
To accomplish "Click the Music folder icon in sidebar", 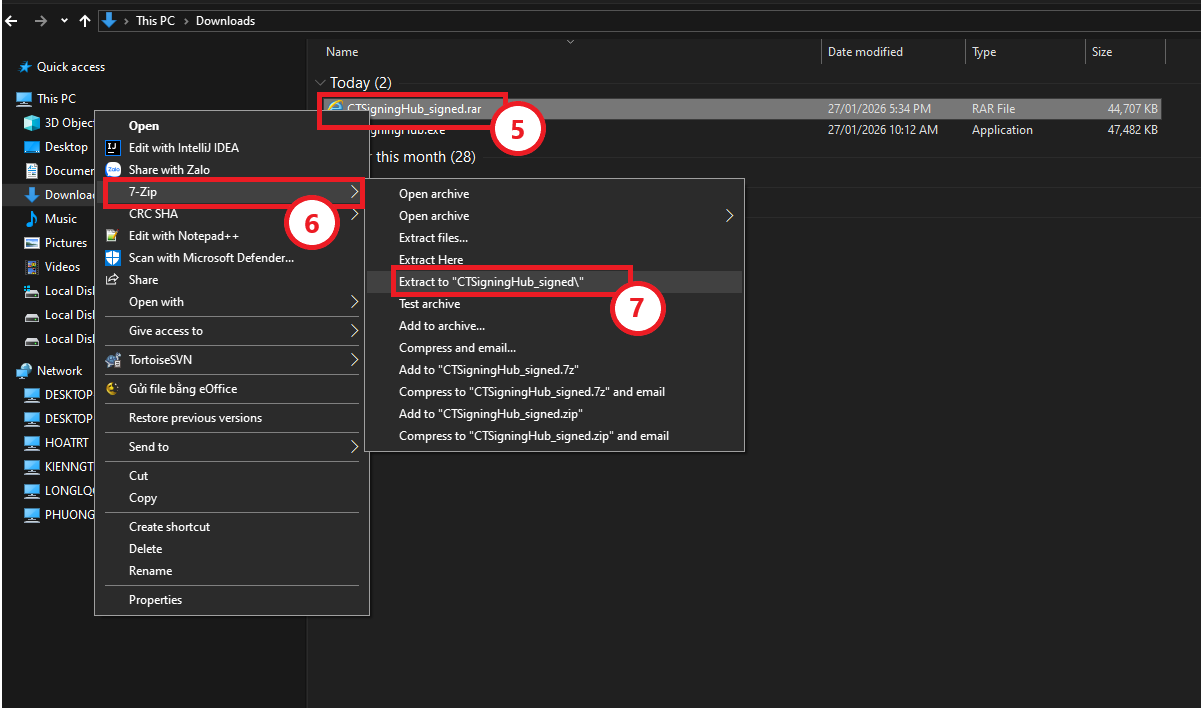I will [31, 219].
